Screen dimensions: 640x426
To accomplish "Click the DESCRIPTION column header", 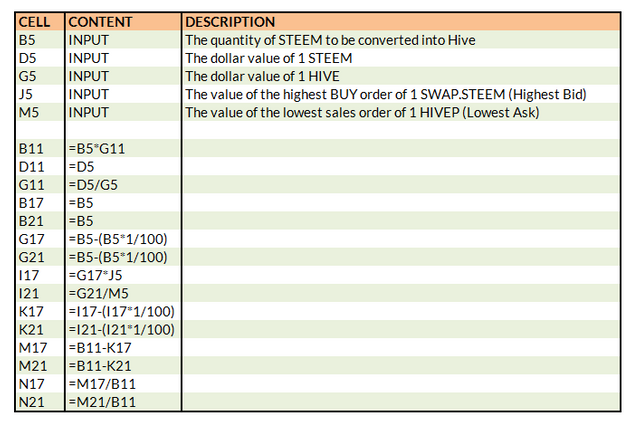I will pyautogui.click(x=230, y=22).
